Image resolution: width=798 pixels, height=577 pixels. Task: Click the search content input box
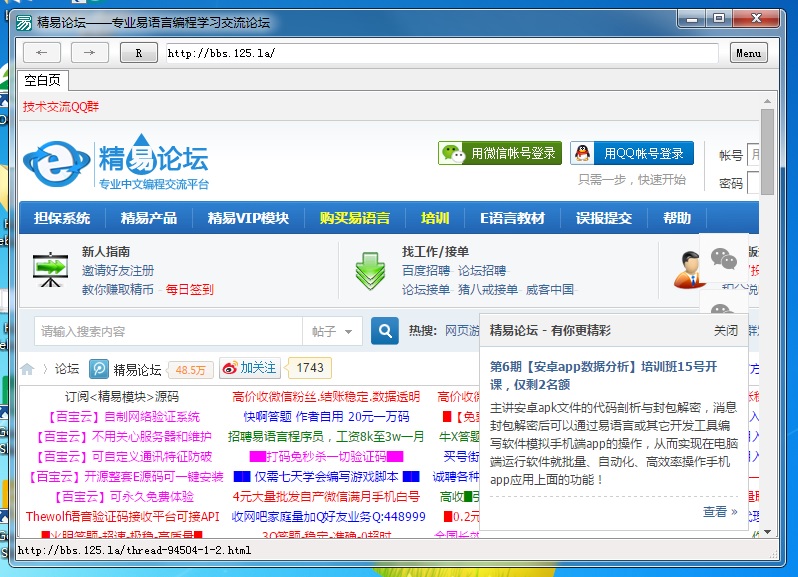[168, 331]
